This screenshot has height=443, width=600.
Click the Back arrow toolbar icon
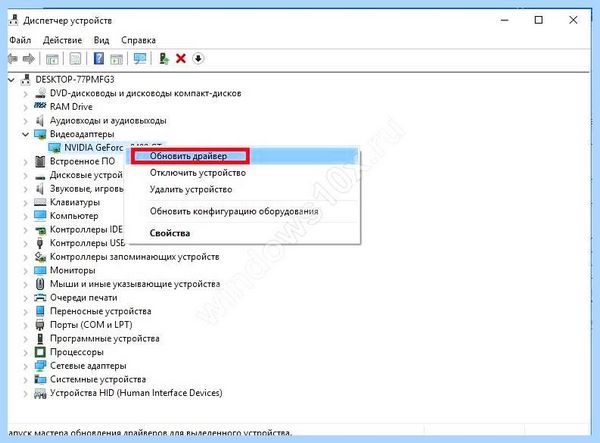click(x=13, y=59)
